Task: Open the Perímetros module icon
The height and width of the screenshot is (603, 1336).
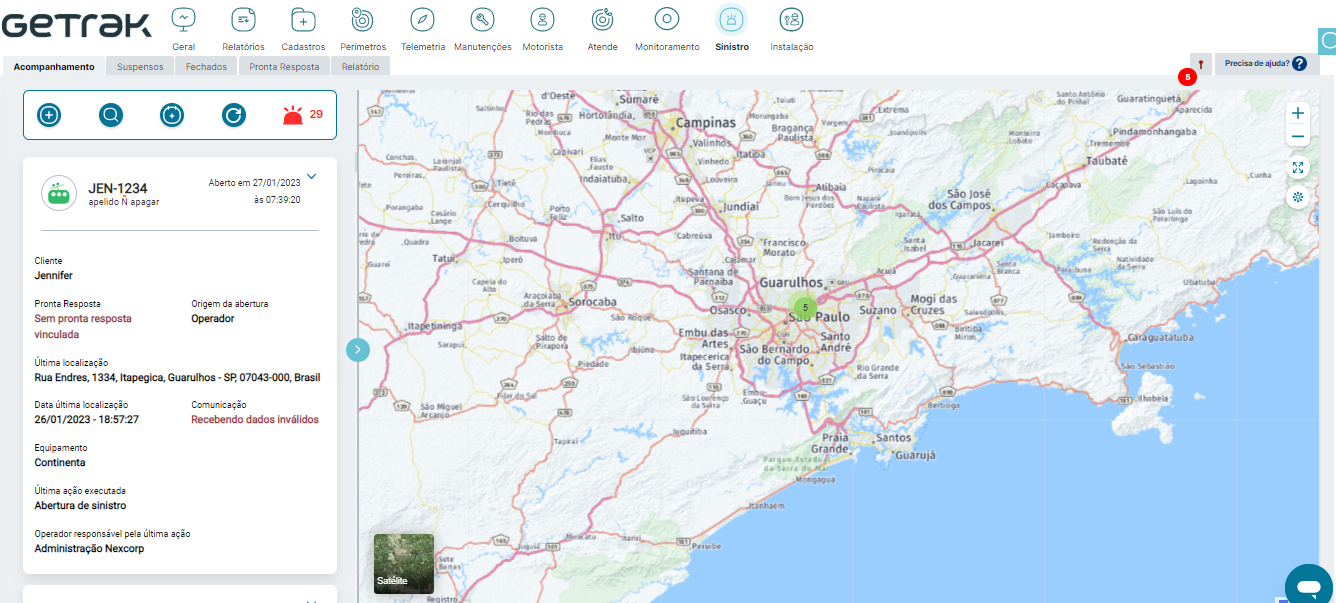Action: pyautogui.click(x=363, y=19)
